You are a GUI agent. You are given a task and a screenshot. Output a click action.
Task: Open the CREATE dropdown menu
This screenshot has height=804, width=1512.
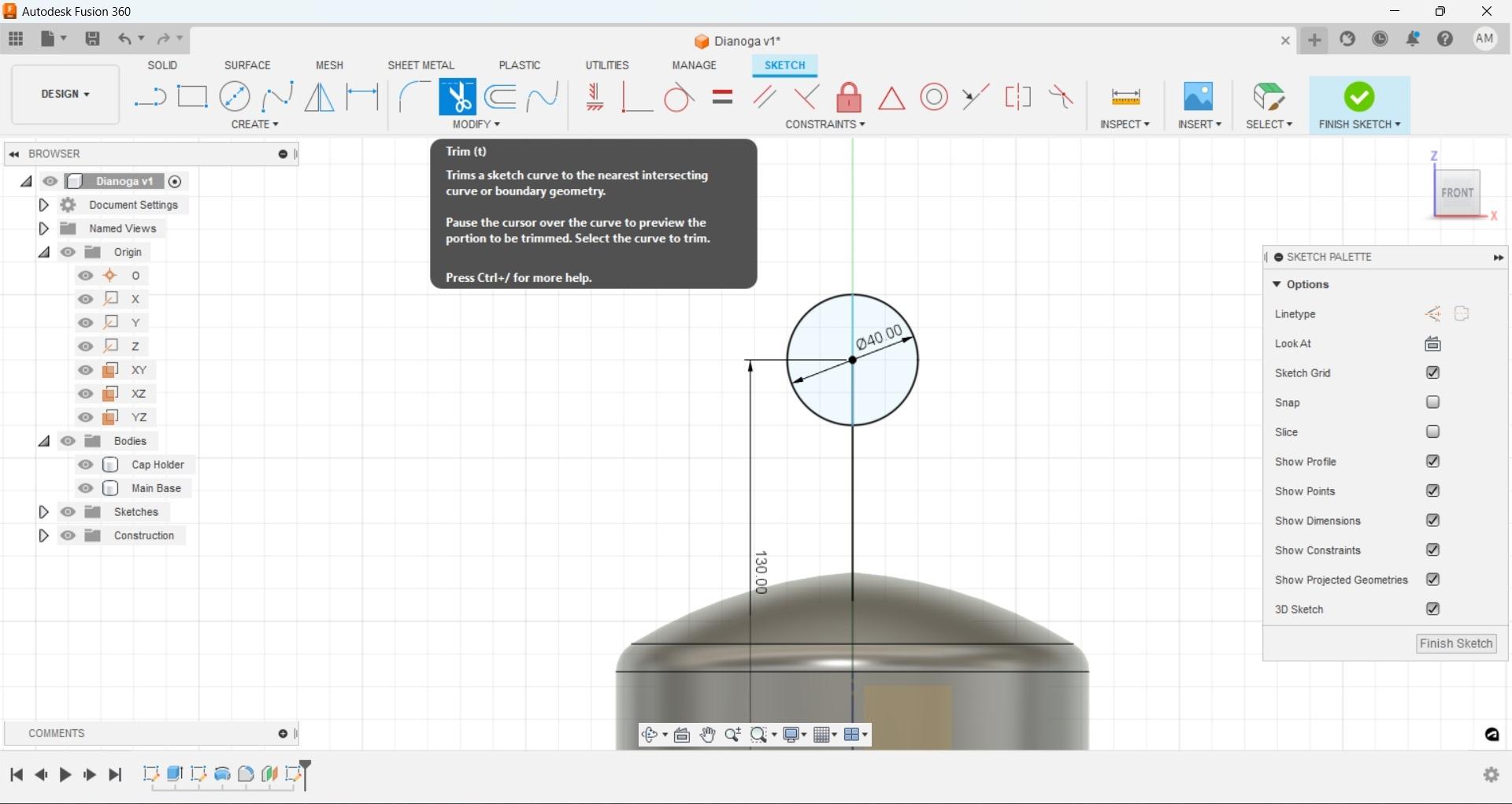pos(254,124)
